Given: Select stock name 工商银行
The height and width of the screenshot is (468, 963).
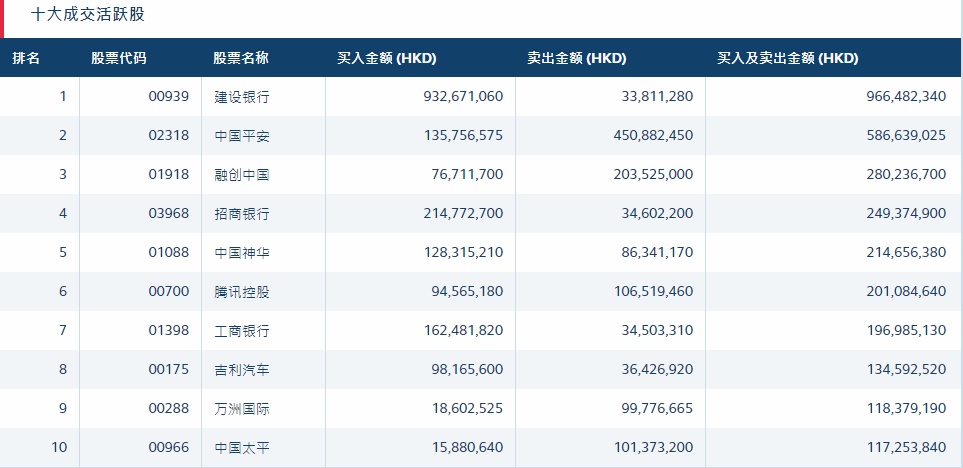Looking at the screenshot, I should pyautogui.click(x=242, y=331).
